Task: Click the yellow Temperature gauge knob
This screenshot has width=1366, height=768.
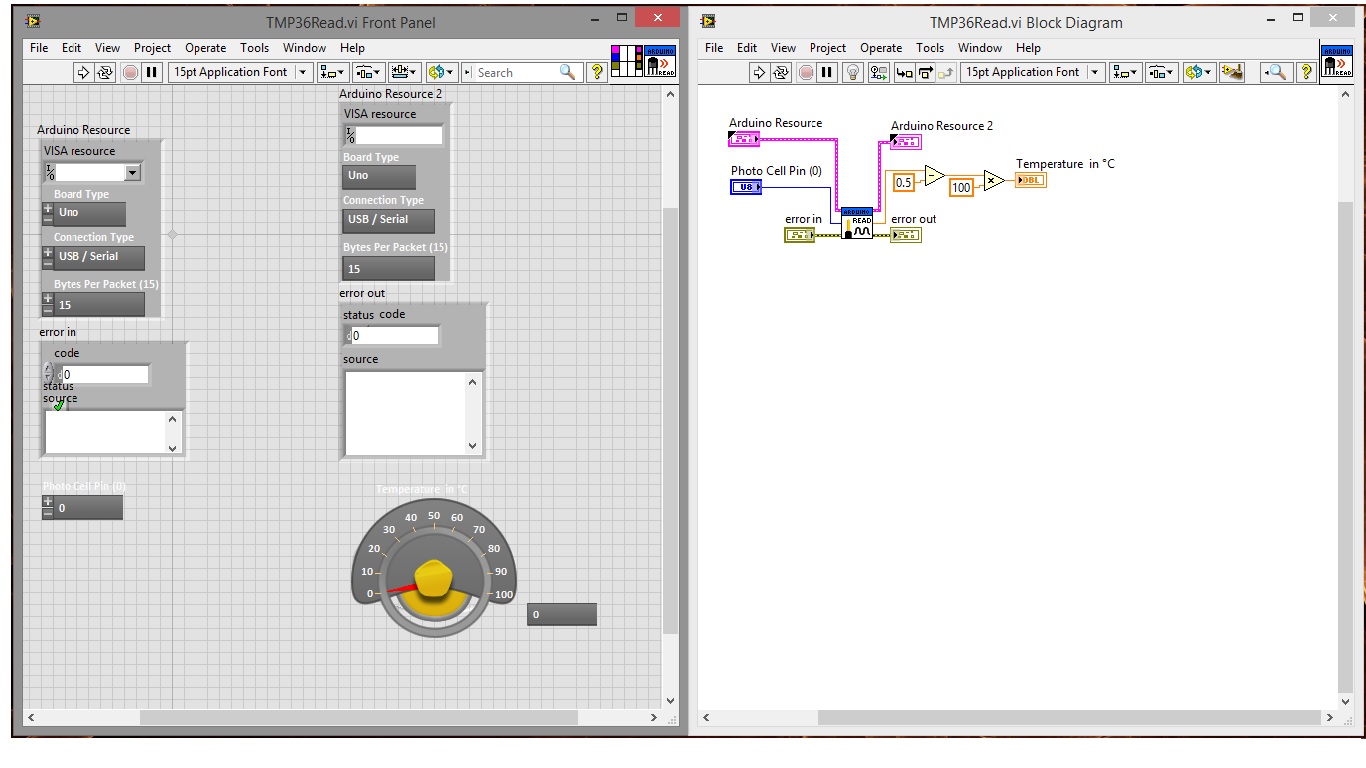Action: coord(433,578)
